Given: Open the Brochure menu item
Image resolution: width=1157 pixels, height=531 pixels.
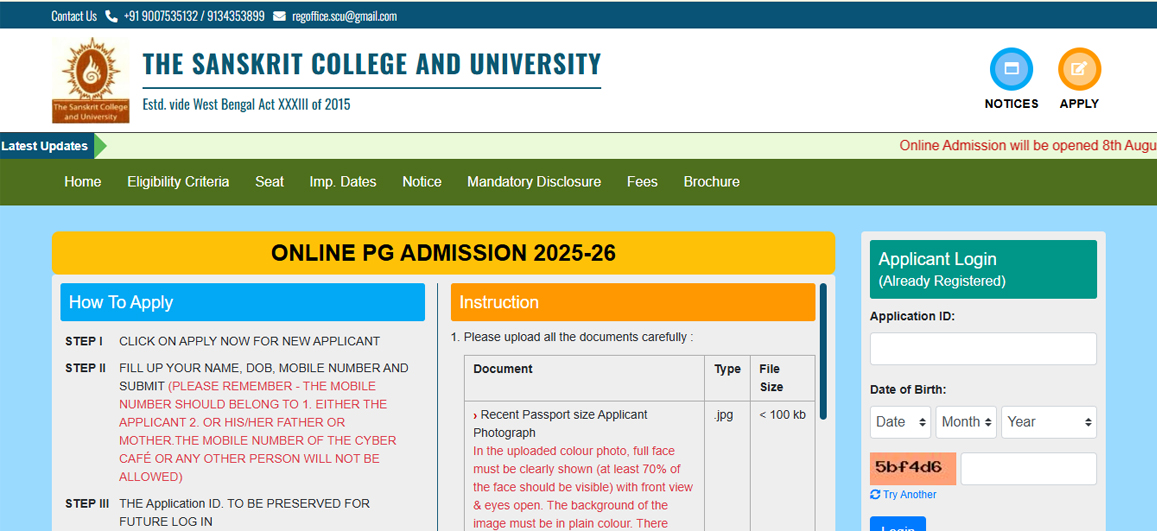Looking at the screenshot, I should (x=711, y=181).
